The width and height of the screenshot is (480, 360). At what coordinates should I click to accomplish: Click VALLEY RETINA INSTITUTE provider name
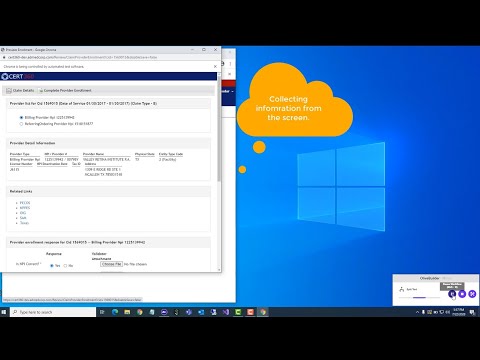[106, 160]
